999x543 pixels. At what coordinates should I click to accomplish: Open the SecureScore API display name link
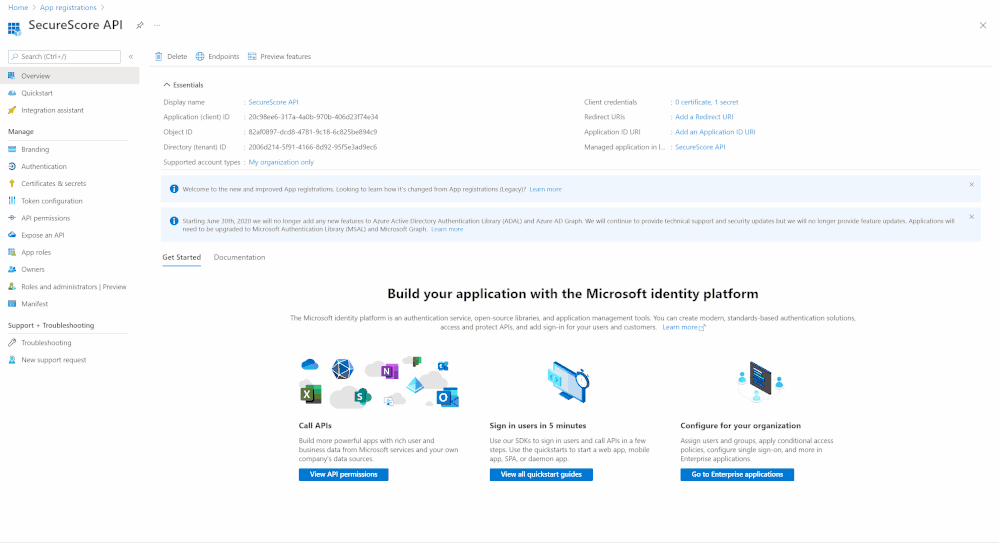point(273,102)
